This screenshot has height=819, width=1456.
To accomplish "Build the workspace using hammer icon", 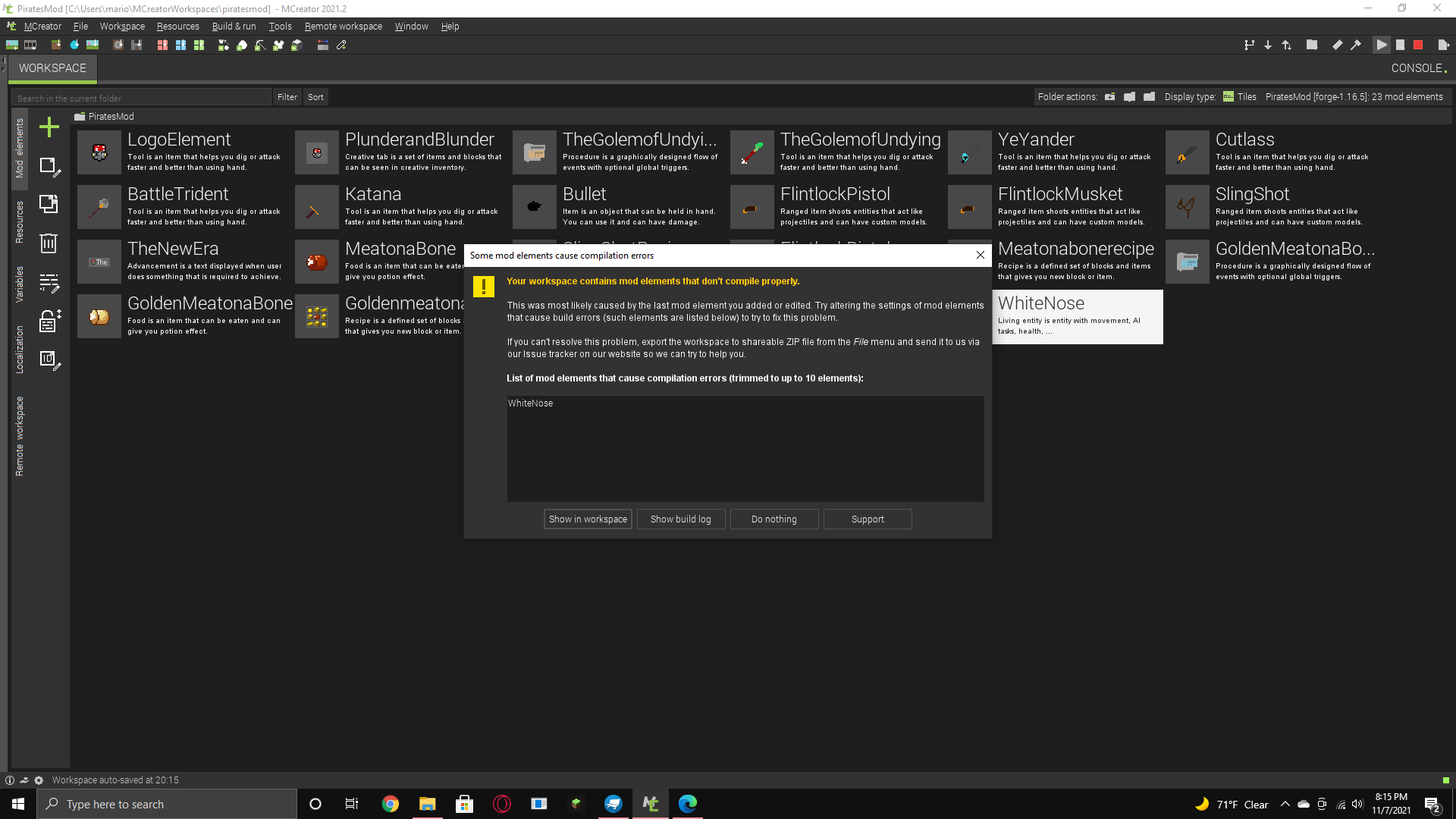I will (1357, 45).
